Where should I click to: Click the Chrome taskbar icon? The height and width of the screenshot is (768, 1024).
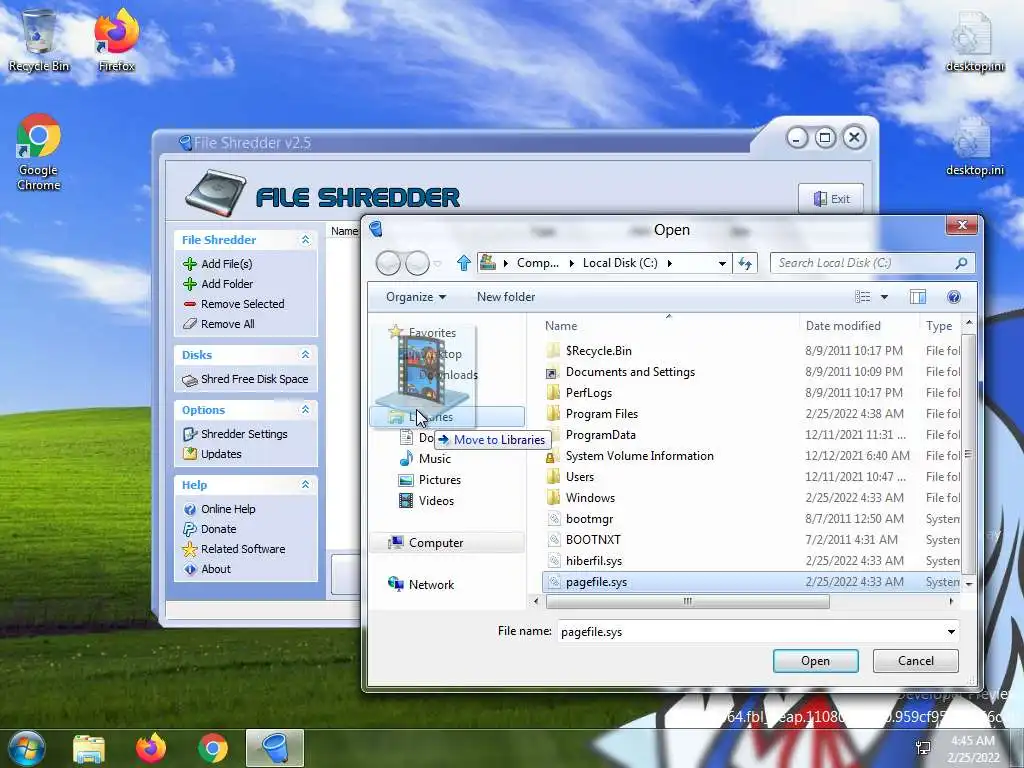[x=213, y=748]
